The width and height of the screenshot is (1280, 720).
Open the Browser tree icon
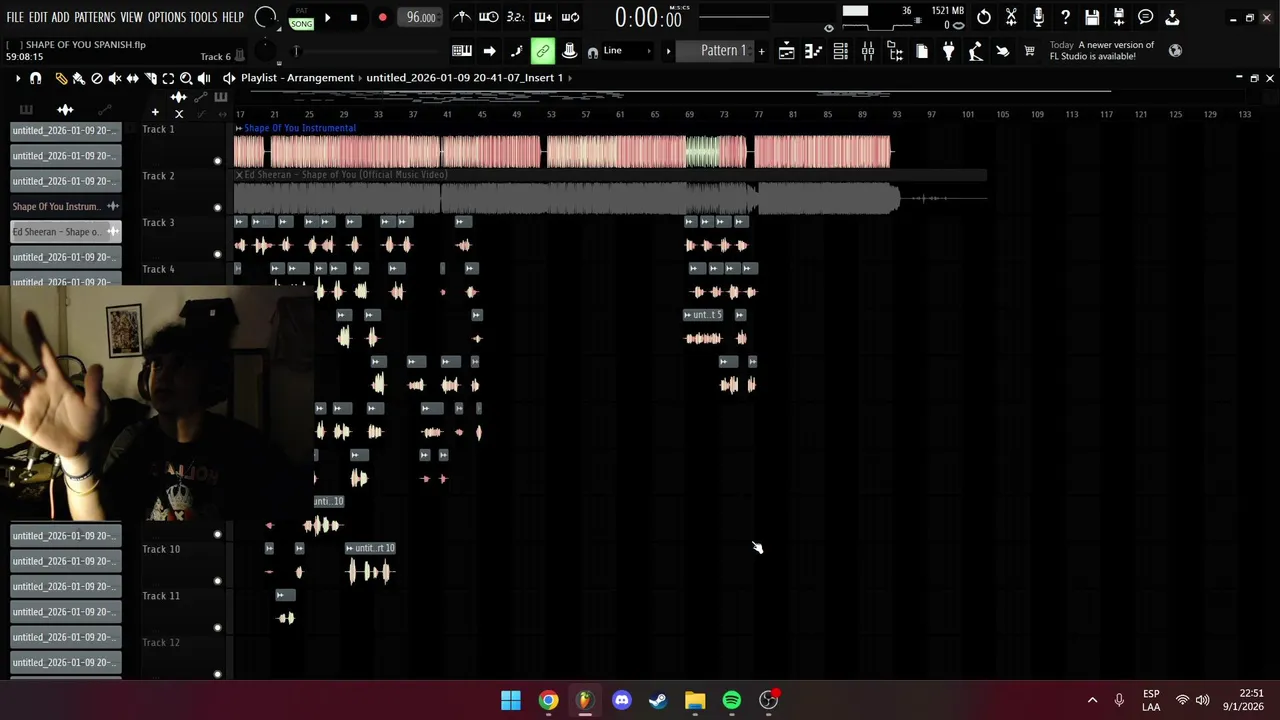(895, 51)
